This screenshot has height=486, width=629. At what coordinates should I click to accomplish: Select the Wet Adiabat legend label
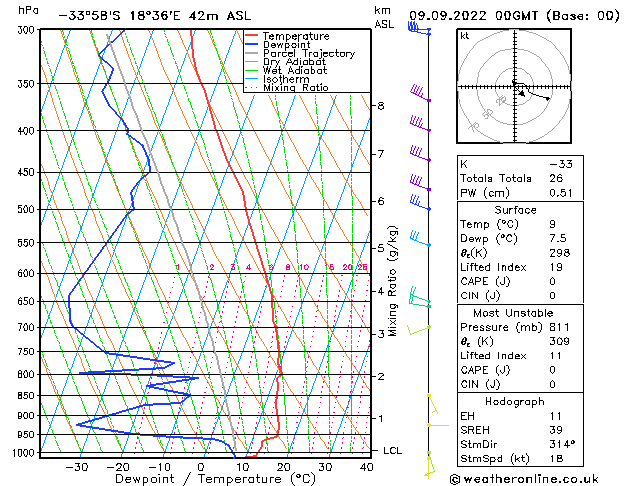pyautogui.click(x=295, y=70)
